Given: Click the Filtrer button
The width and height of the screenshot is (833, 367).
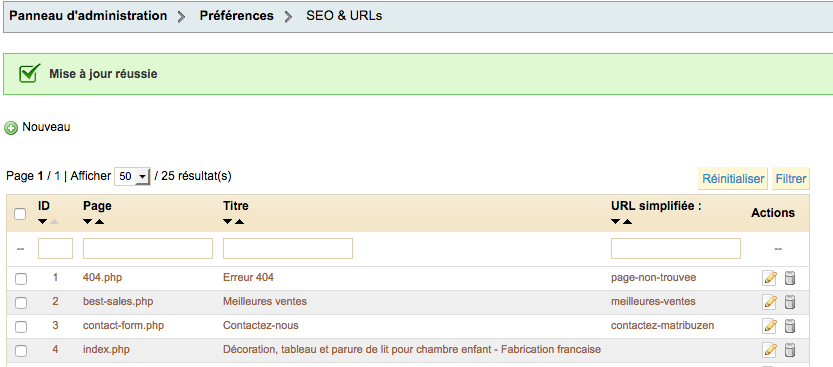Looking at the screenshot, I should coord(790,179).
